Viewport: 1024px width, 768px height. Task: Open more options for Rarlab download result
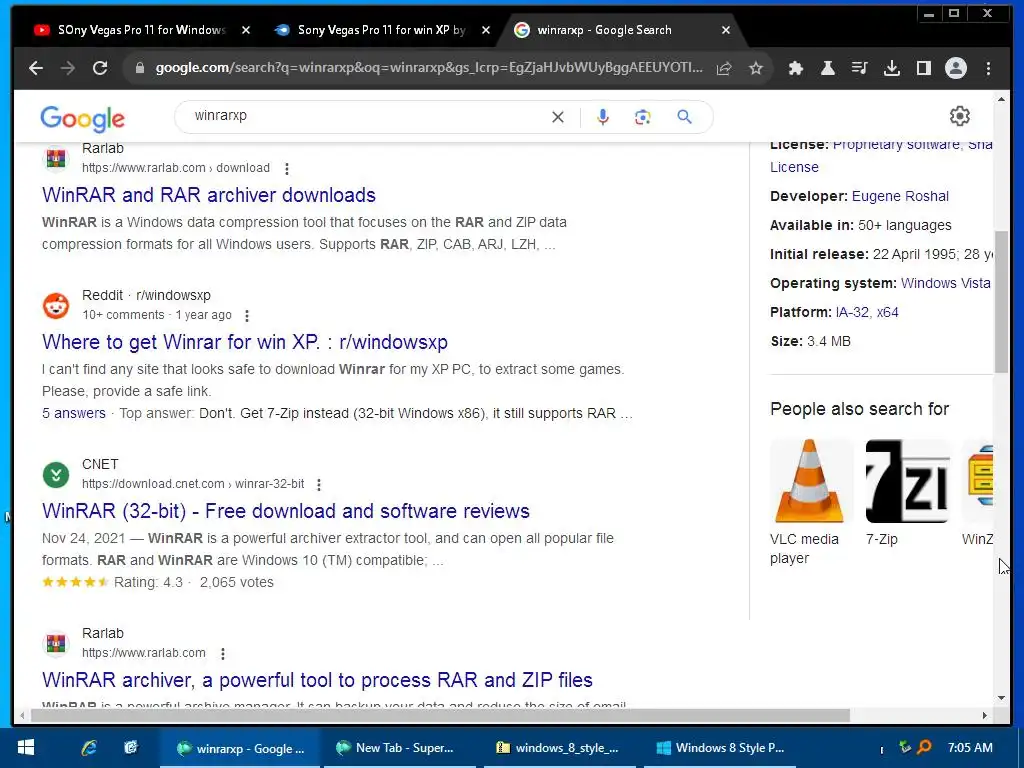tap(287, 168)
